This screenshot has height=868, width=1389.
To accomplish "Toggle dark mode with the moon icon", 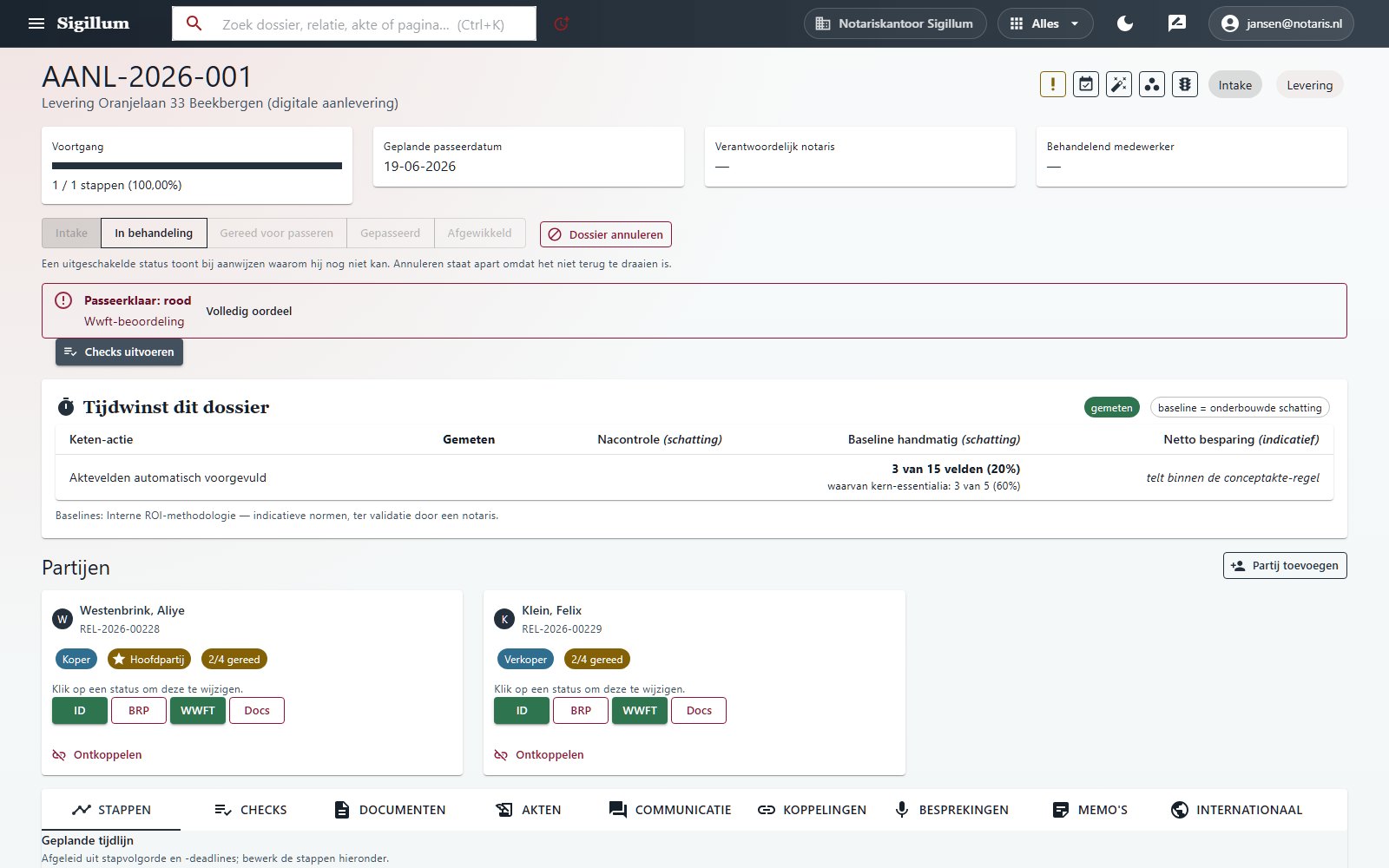I will point(1125,23).
